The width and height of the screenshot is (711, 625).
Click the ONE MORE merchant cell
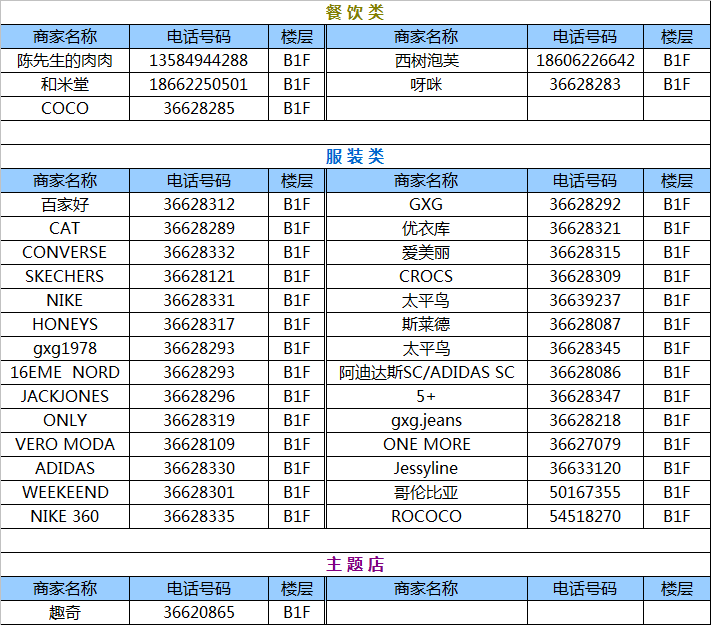point(427,444)
